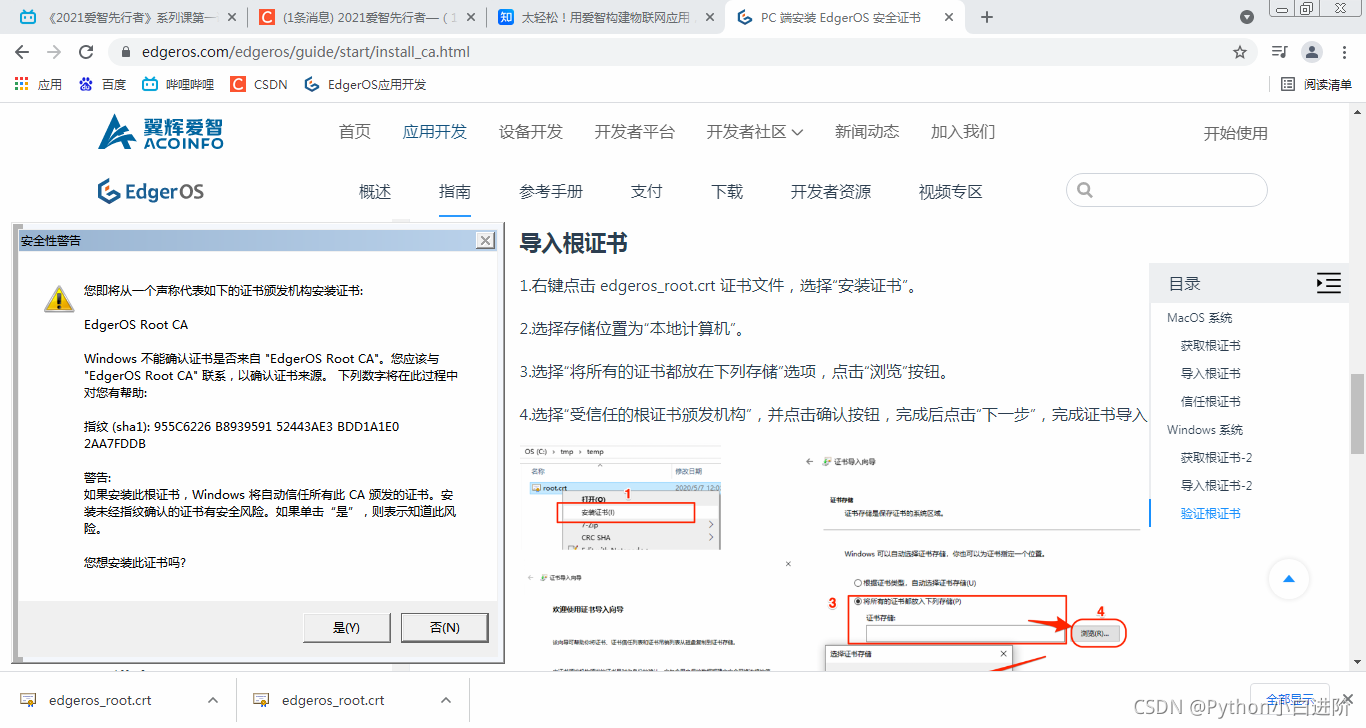The image size is (1366, 728).
Task: Click 否(N) to decline the certificate
Action: (x=444, y=627)
